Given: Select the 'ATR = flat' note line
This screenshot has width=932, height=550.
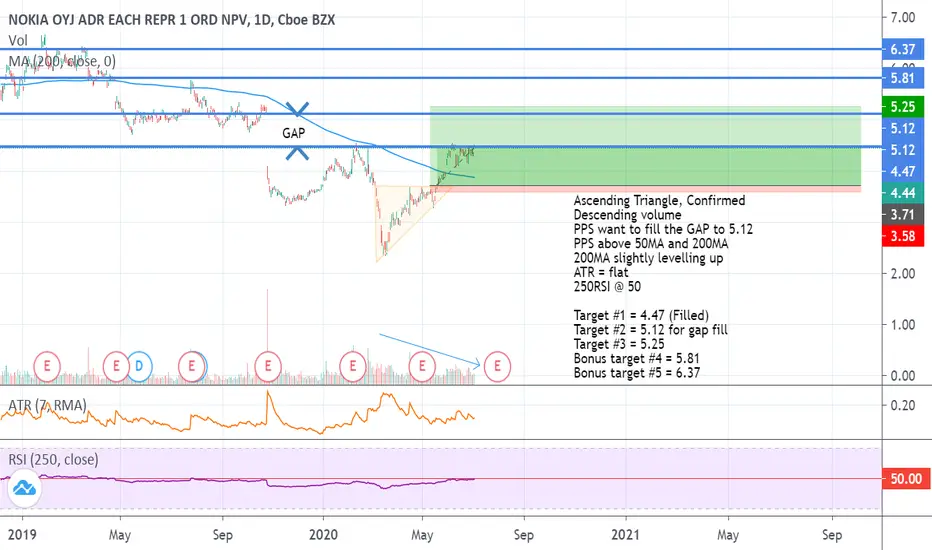Looking at the screenshot, I should [600, 272].
